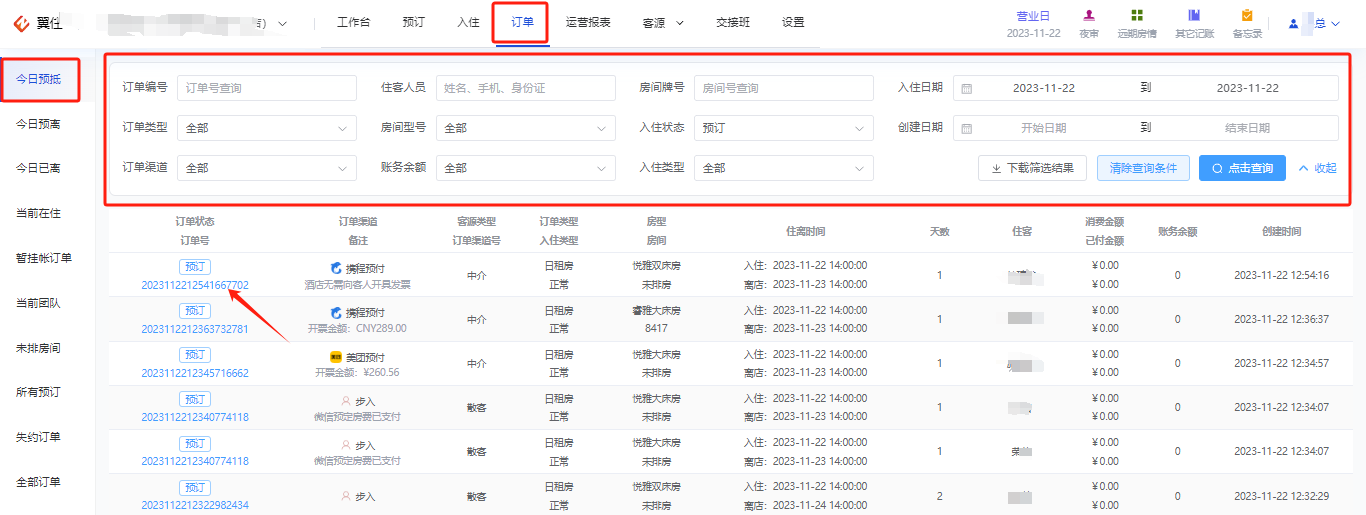Go to the 预订 tab

[413, 22]
